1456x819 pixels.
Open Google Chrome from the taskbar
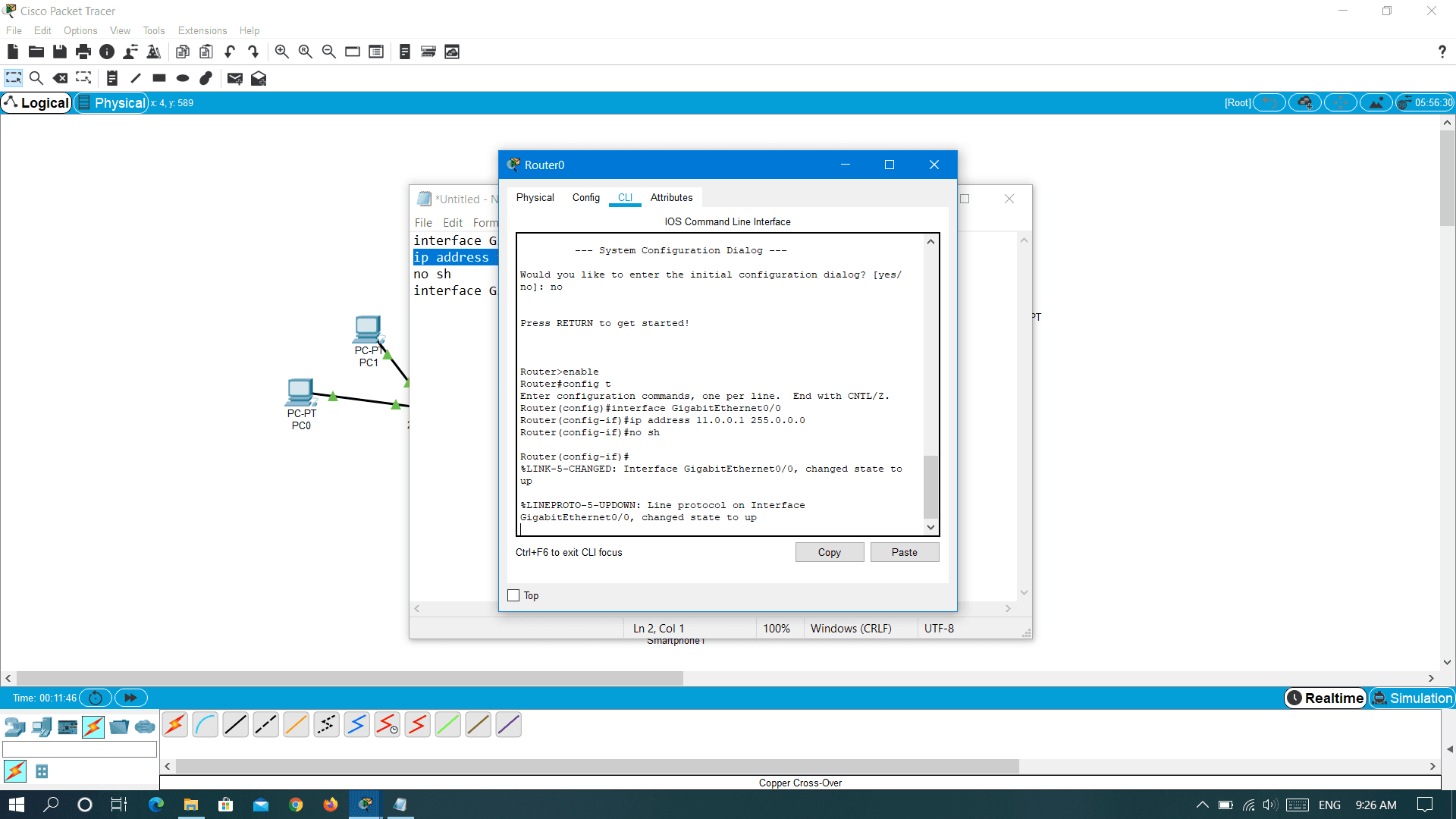pos(296,805)
